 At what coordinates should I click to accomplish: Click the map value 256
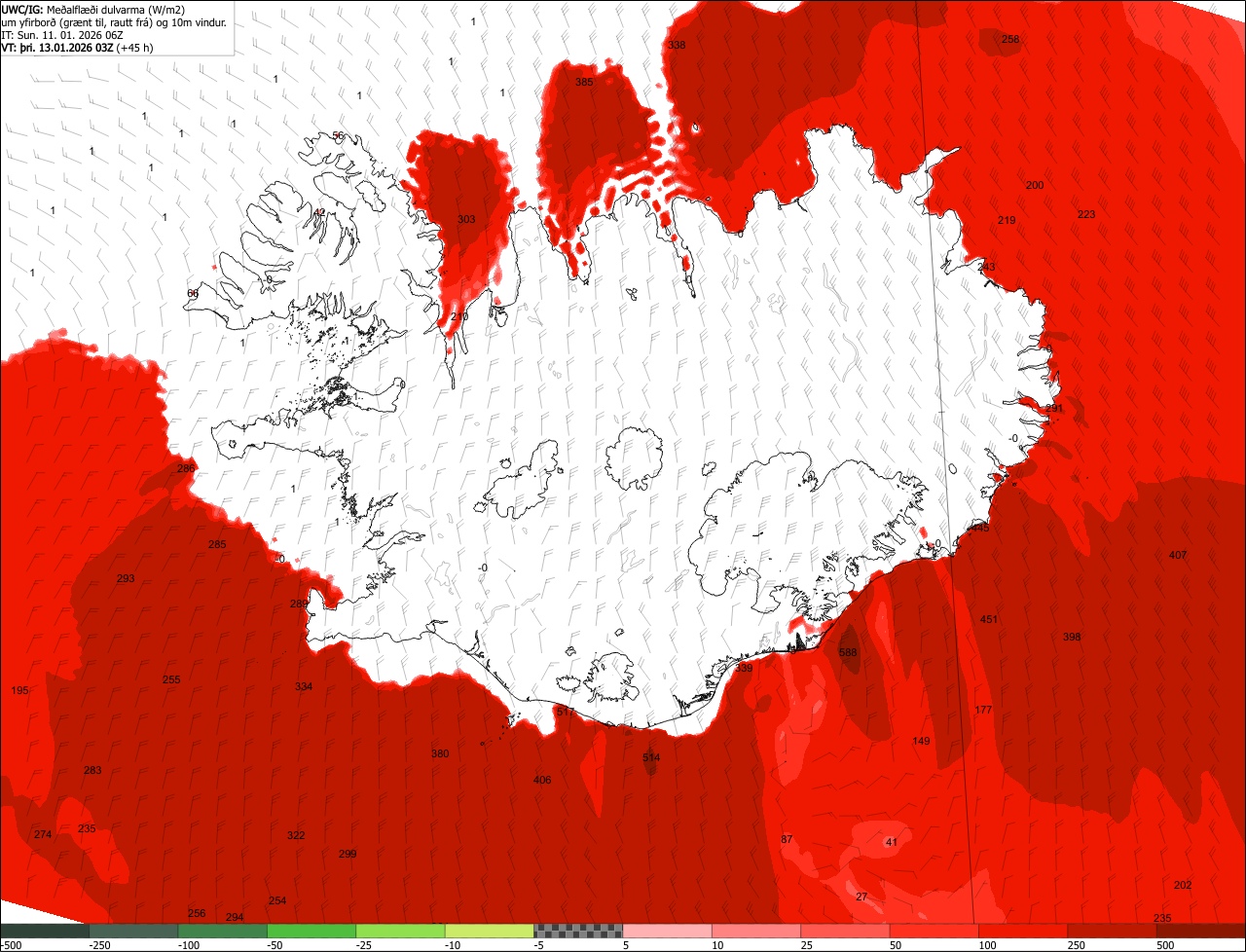pos(197,913)
